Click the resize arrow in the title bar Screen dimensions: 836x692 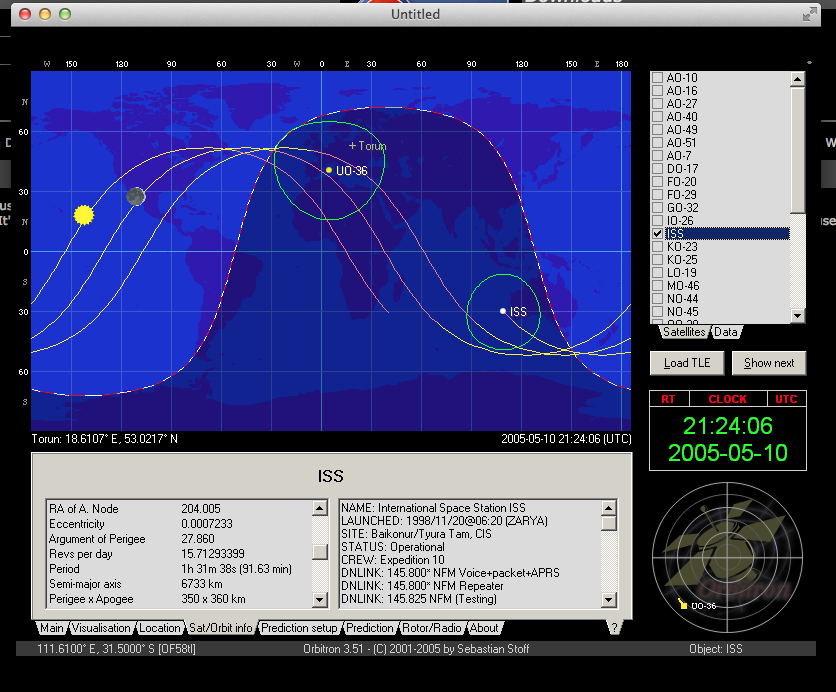pos(808,14)
